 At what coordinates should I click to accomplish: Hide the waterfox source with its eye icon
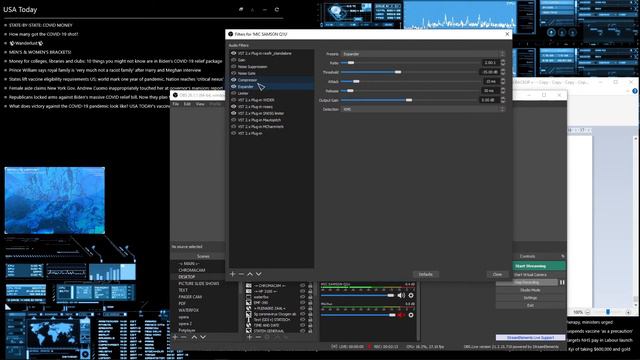click(302, 297)
